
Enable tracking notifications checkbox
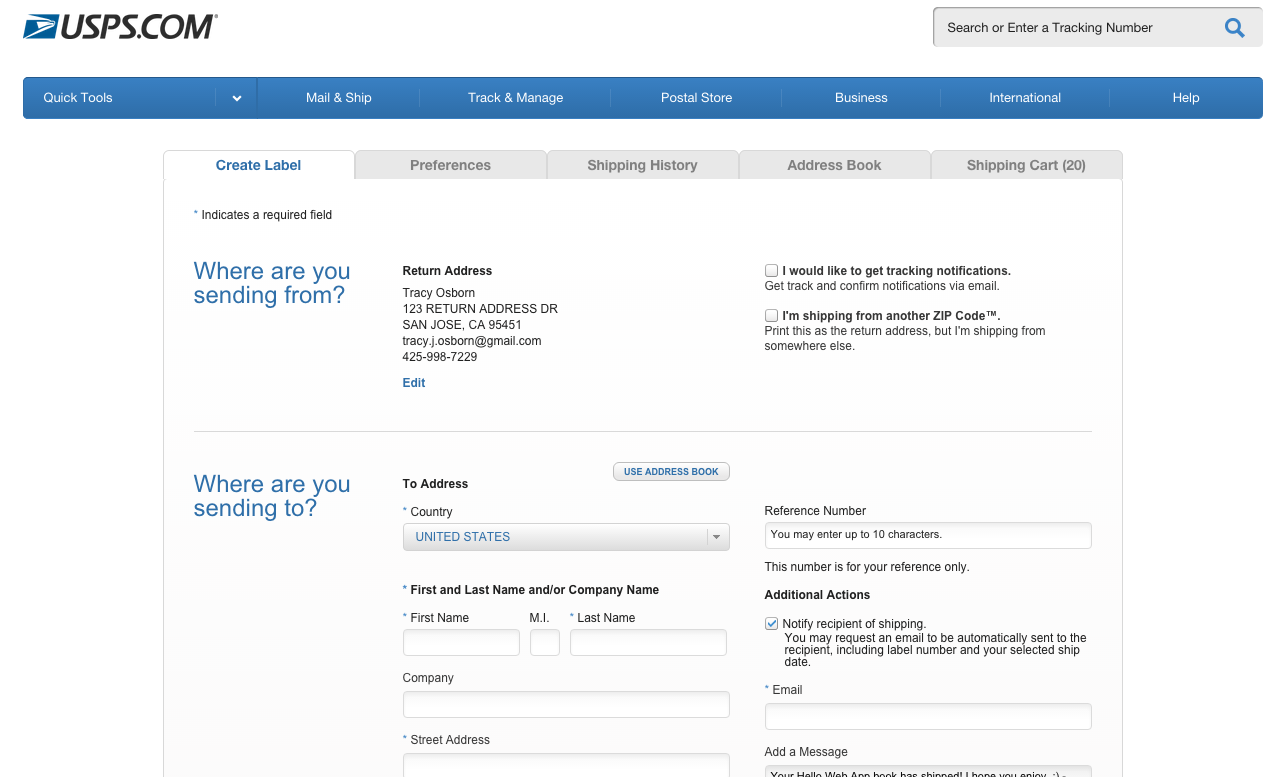(x=771, y=271)
